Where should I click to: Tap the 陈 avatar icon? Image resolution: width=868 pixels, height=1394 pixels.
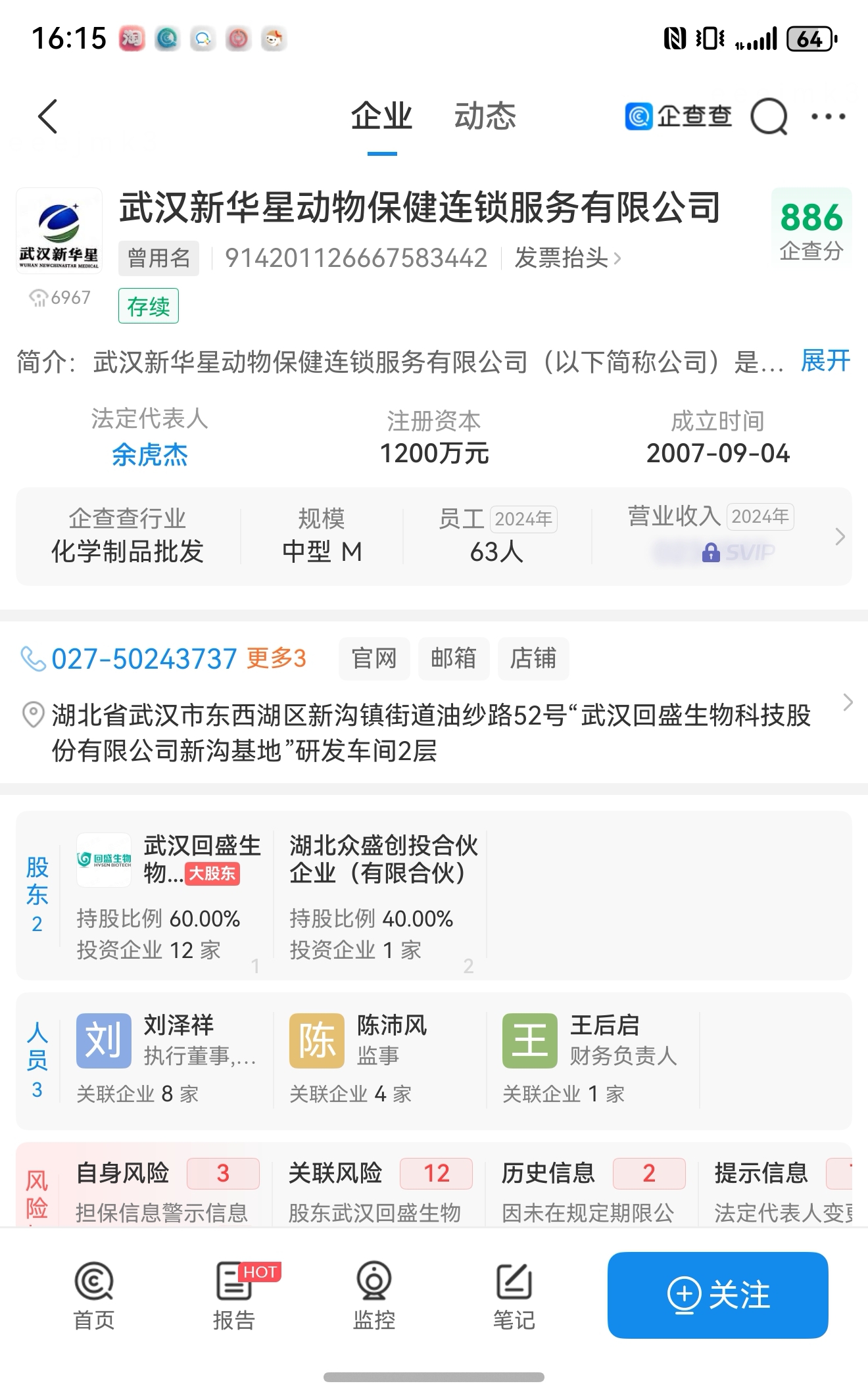point(317,1040)
